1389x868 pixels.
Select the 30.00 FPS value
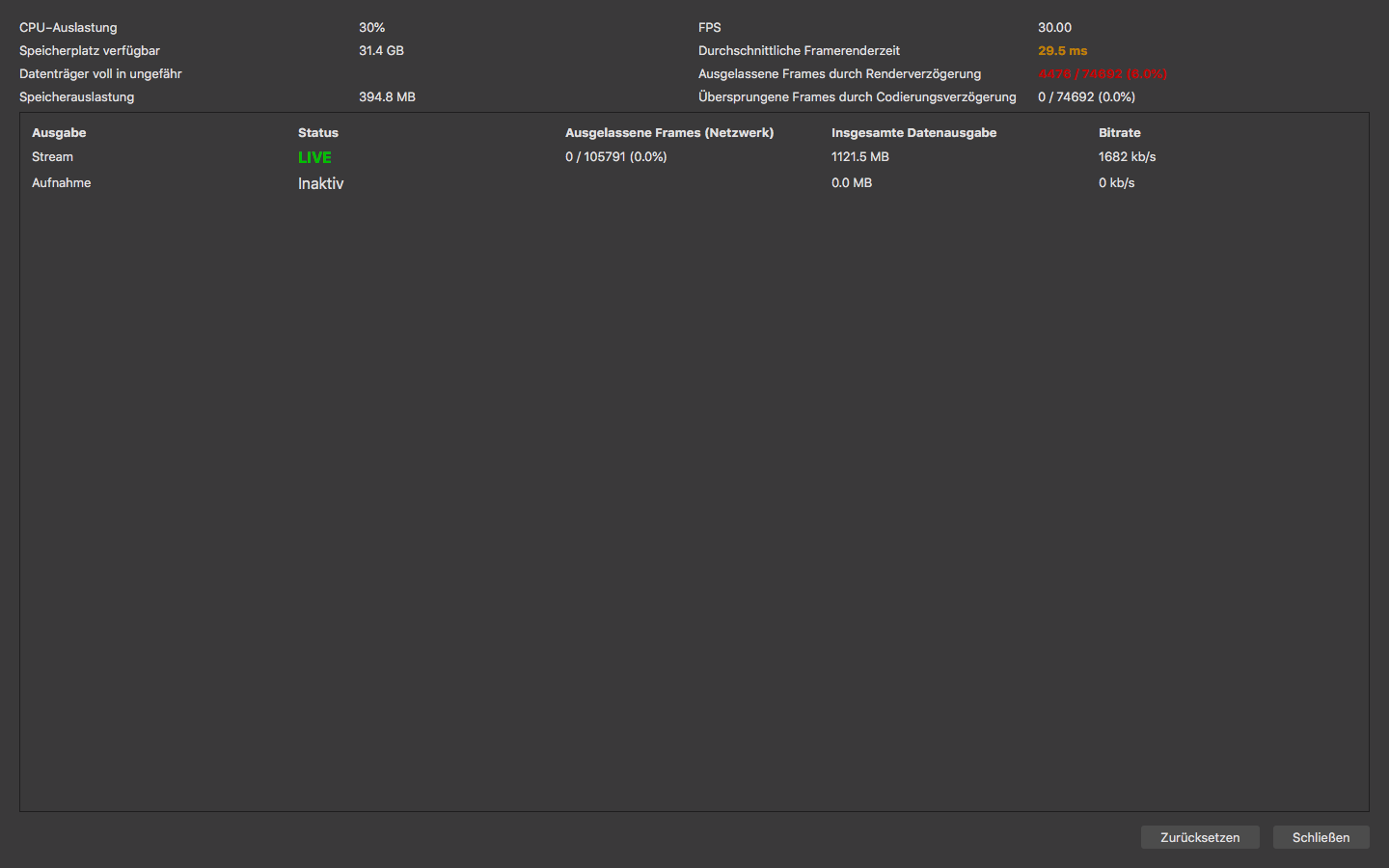pos(1054,28)
